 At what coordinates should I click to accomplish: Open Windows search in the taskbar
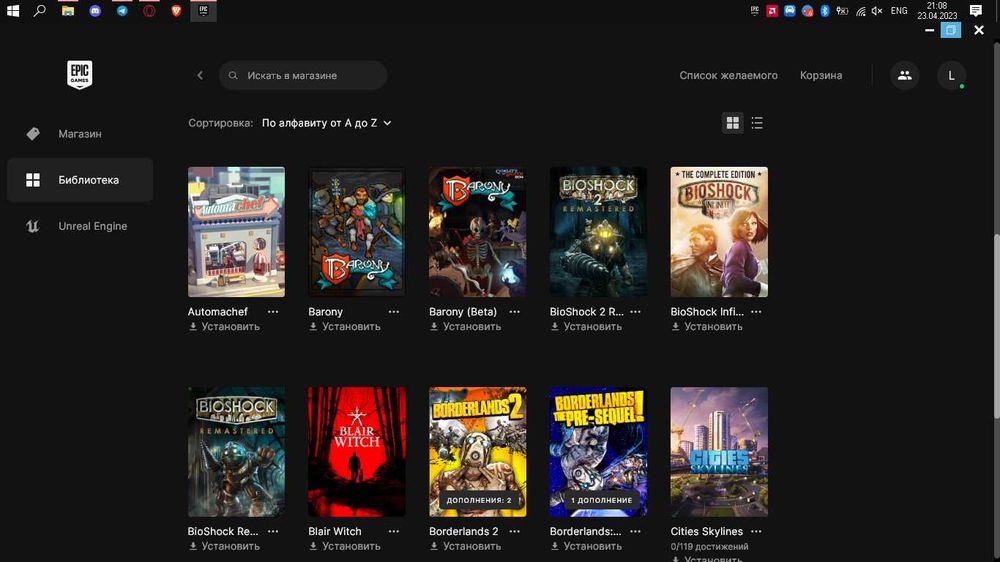[40, 11]
